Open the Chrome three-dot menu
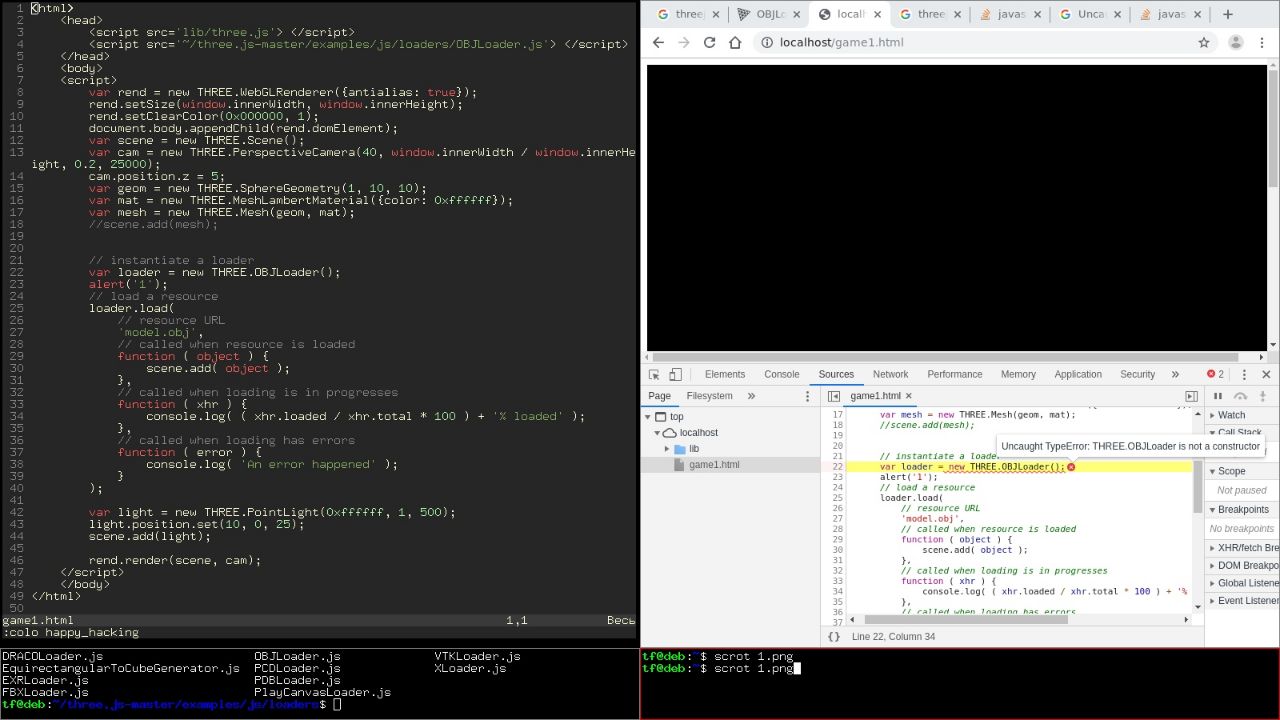 point(1264,43)
